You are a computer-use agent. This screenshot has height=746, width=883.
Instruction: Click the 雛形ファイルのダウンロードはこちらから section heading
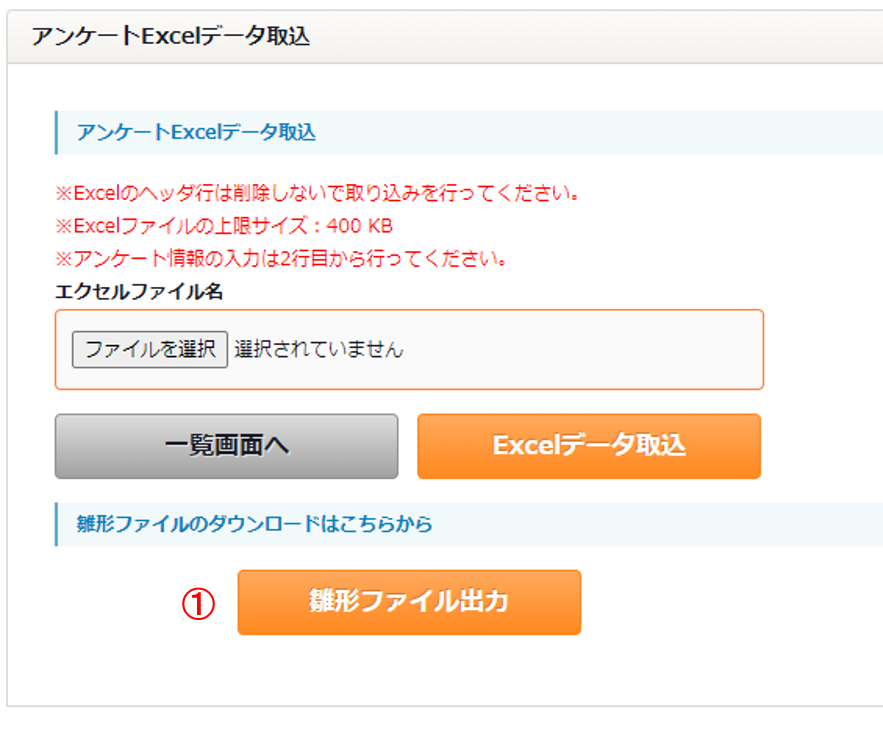point(255,524)
